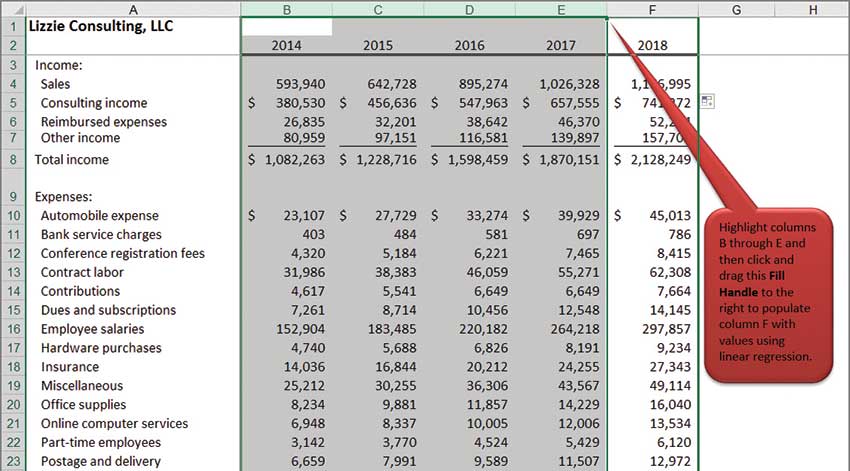Click 2018 total income value 2,128,249
850x471 pixels.
(652, 159)
